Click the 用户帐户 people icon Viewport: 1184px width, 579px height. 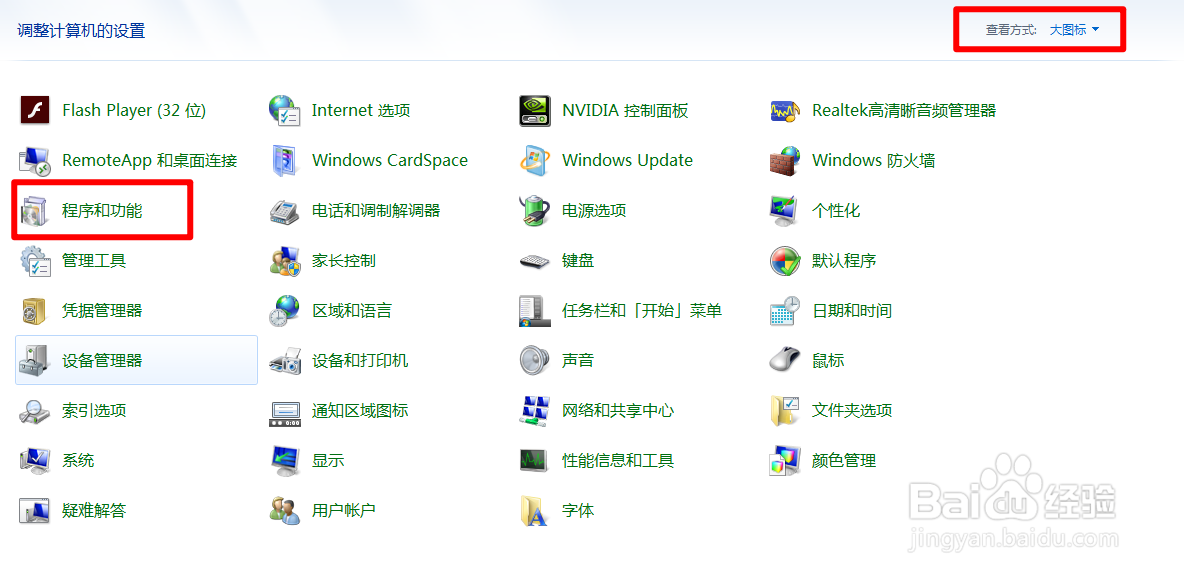[285, 510]
